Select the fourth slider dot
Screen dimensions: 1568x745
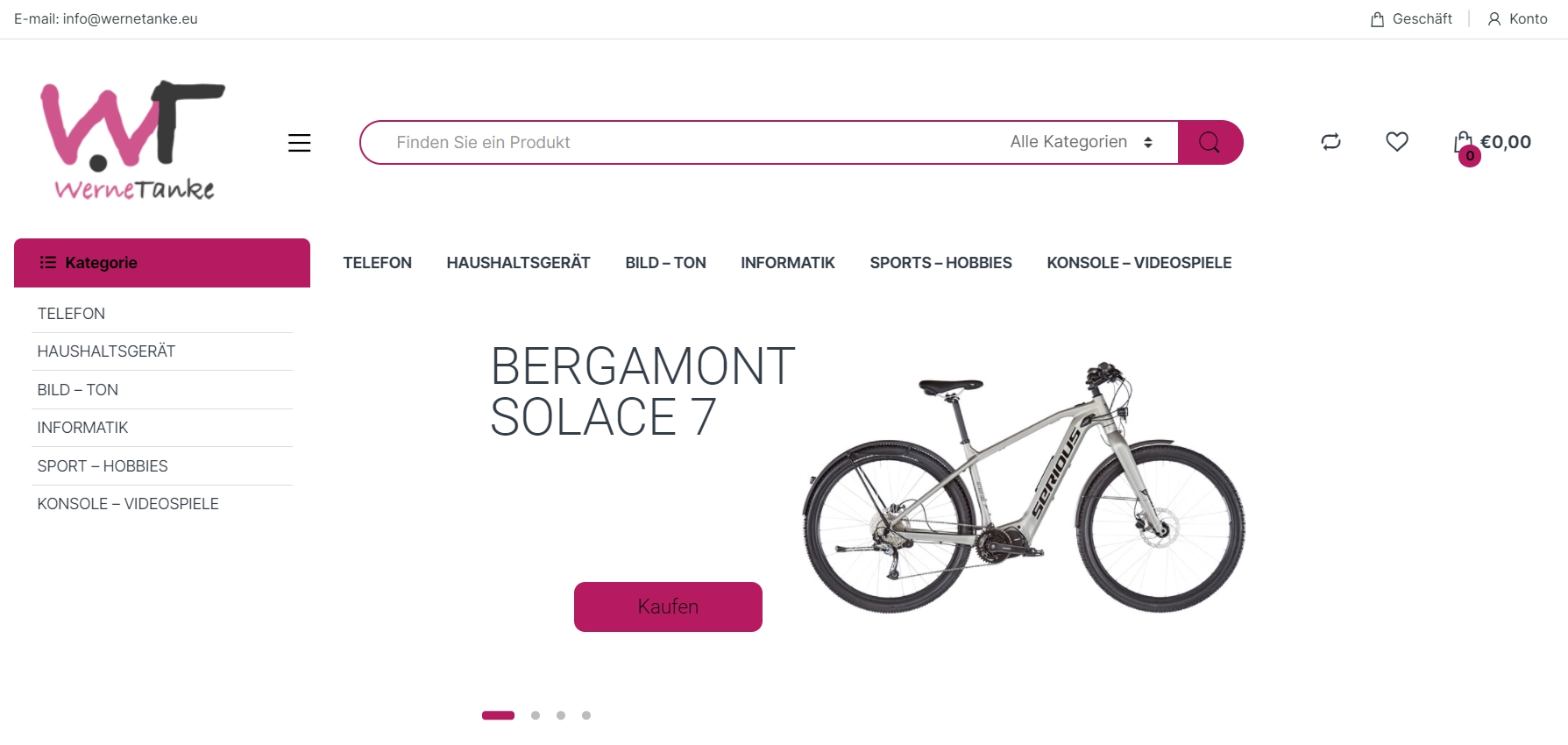pyautogui.click(x=586, y=715)
